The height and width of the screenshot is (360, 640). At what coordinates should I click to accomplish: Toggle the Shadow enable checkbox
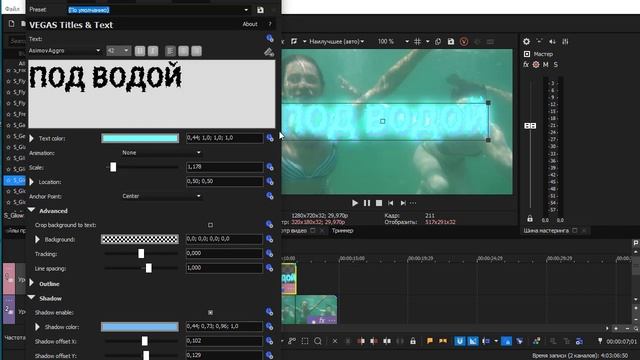(210, 312)
